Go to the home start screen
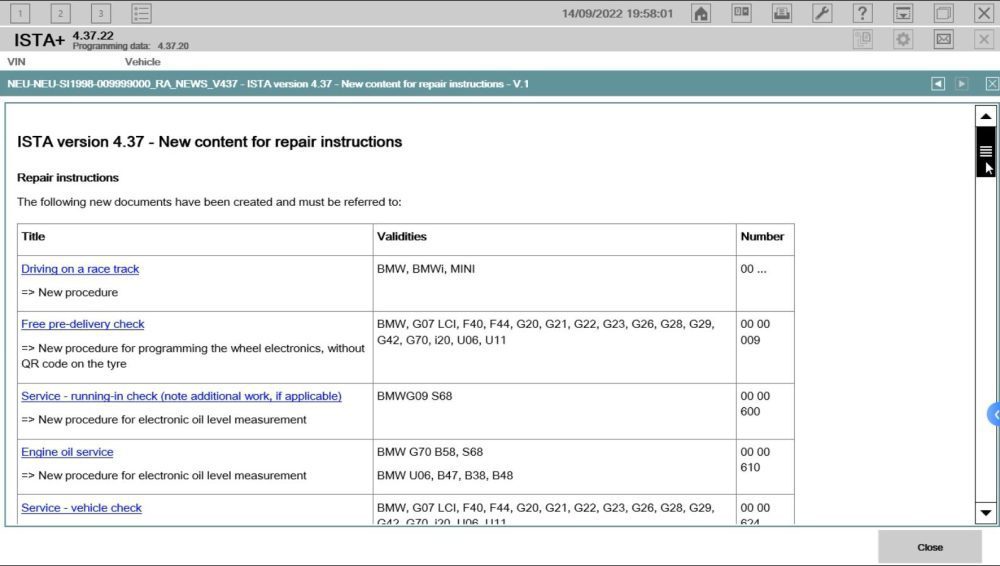Screen dimensions: 1000x566 [x=701, y=13]
